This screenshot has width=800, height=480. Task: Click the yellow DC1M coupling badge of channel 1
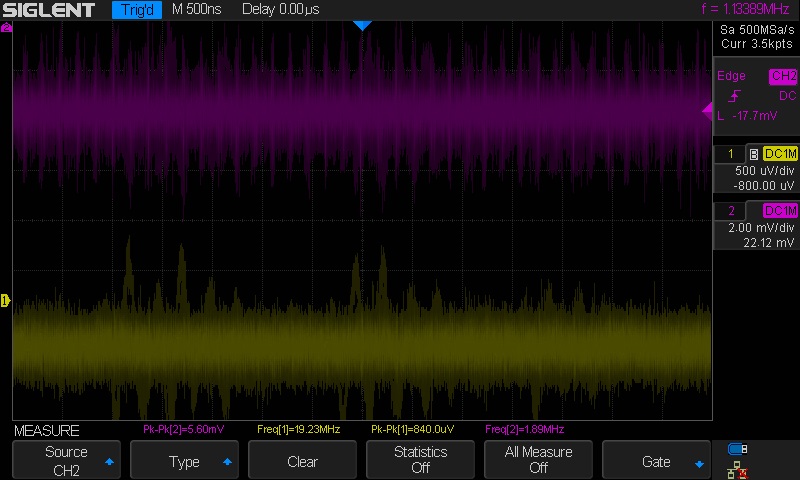pos(780,154)
